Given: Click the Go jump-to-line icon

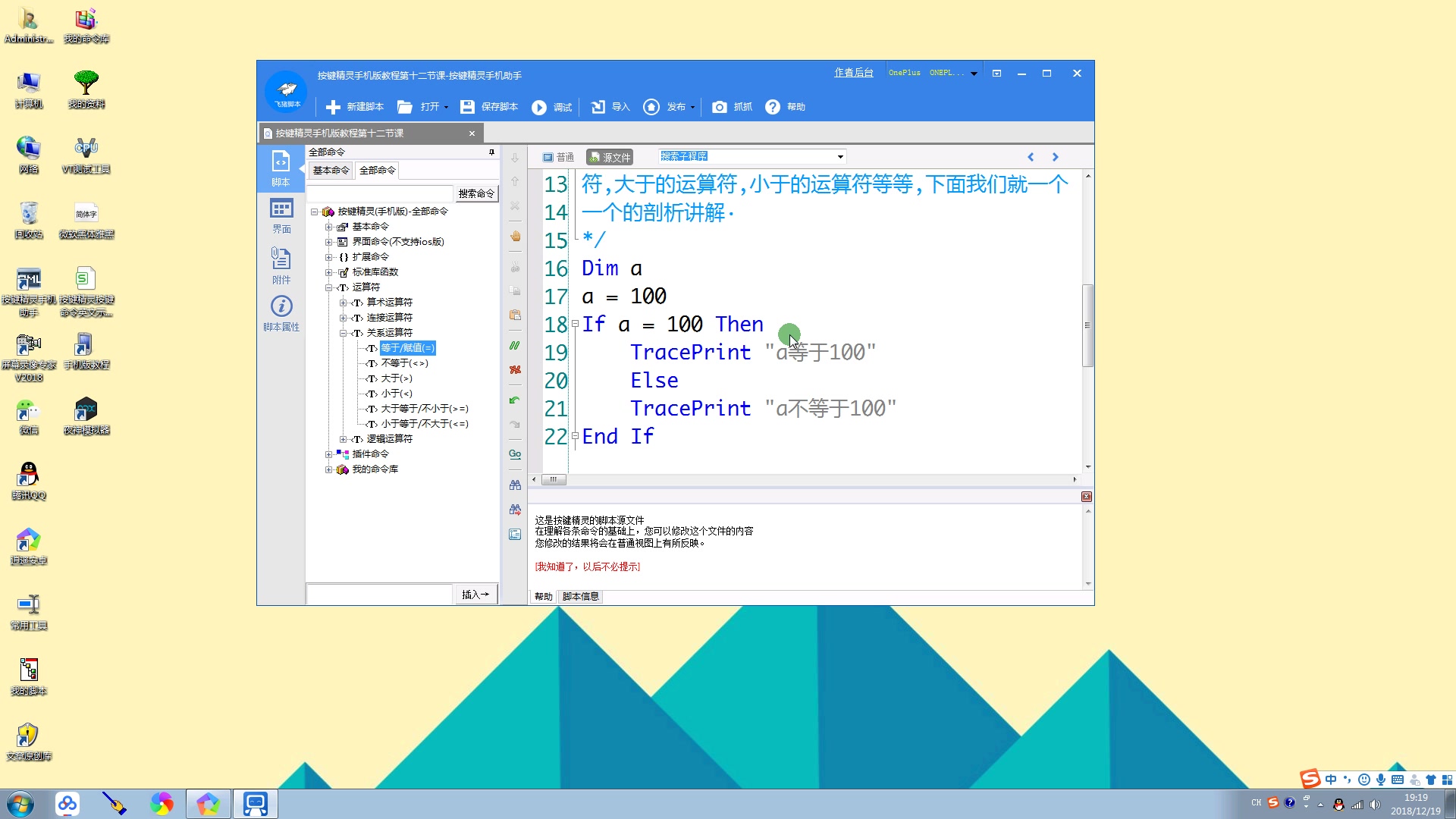Looking at the screenshot, I should (x=515, y=453).
